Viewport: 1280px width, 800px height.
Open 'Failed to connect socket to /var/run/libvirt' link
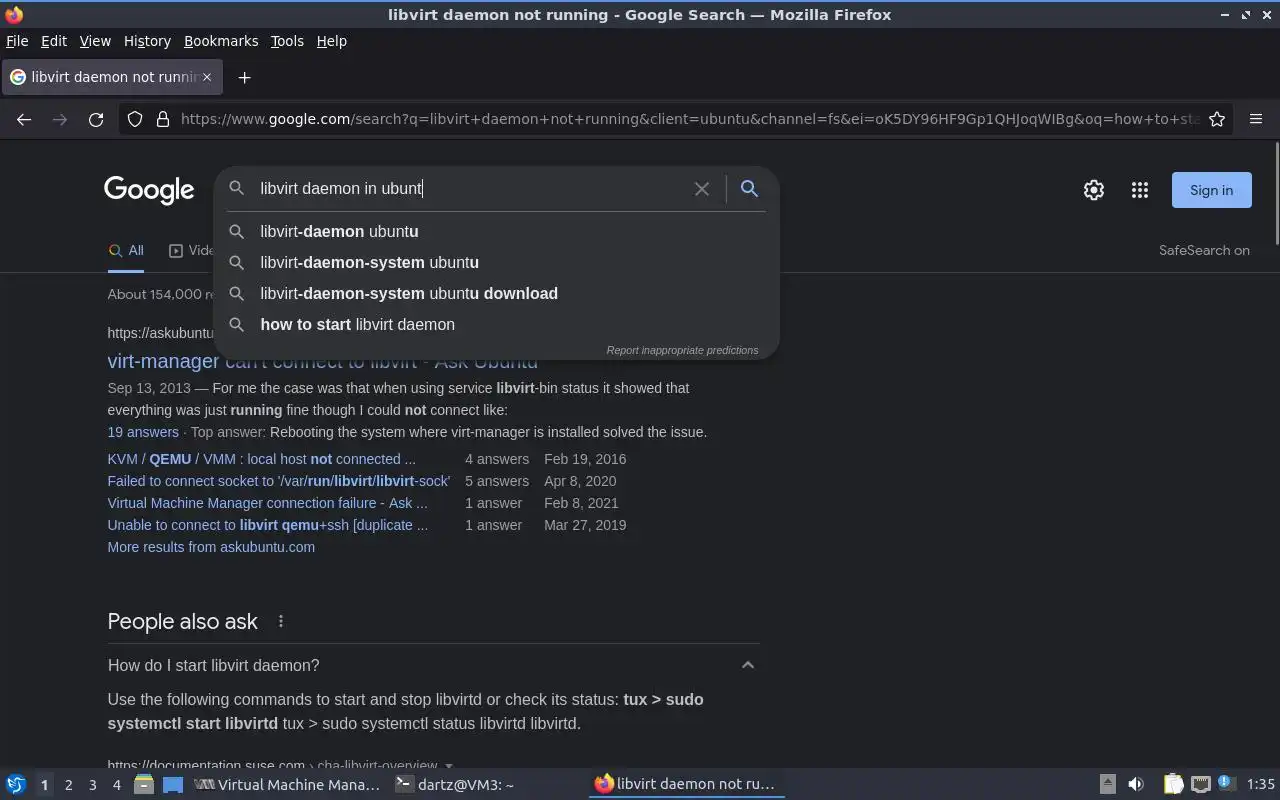[x=278, y=481]
